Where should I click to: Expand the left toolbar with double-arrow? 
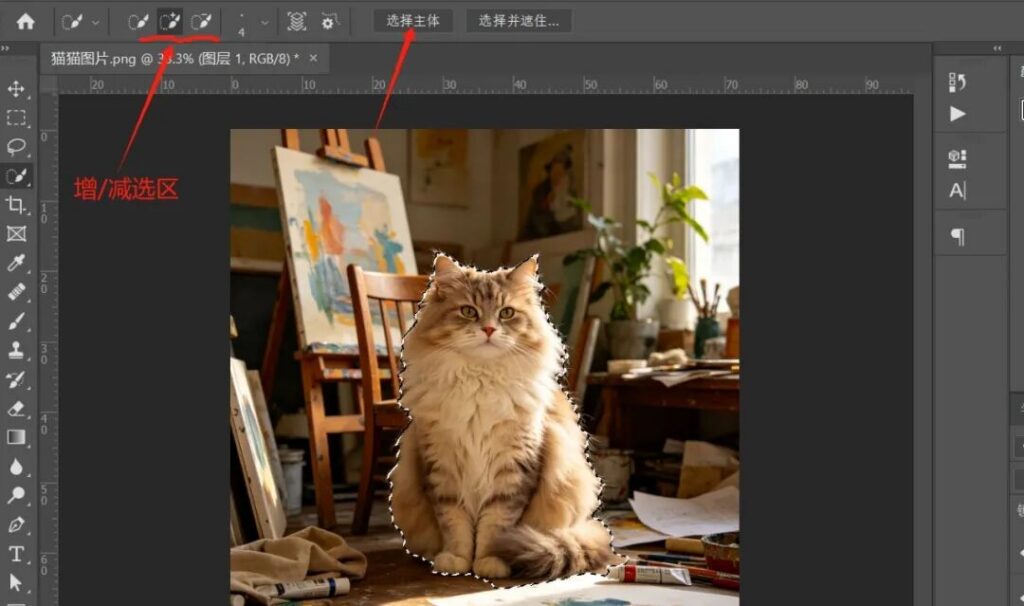click(5, 48)
